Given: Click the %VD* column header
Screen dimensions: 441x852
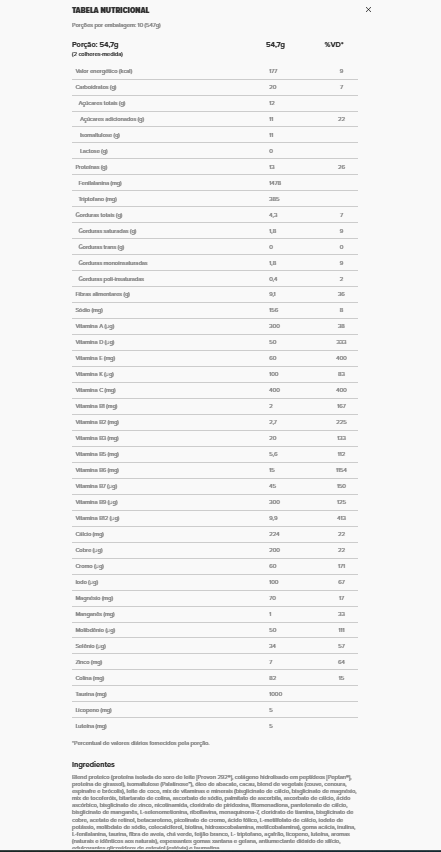Looking at the screenshot, I should [334, 45].
